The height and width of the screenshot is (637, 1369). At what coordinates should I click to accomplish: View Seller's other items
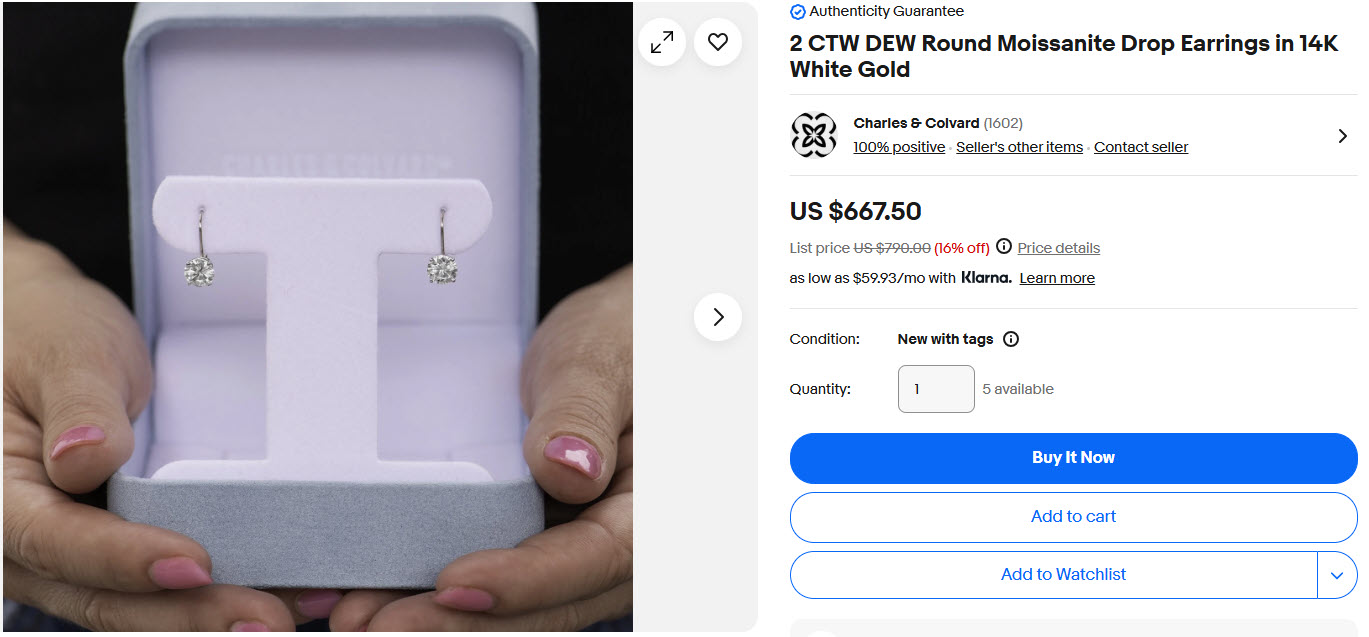click(1019, 147)
